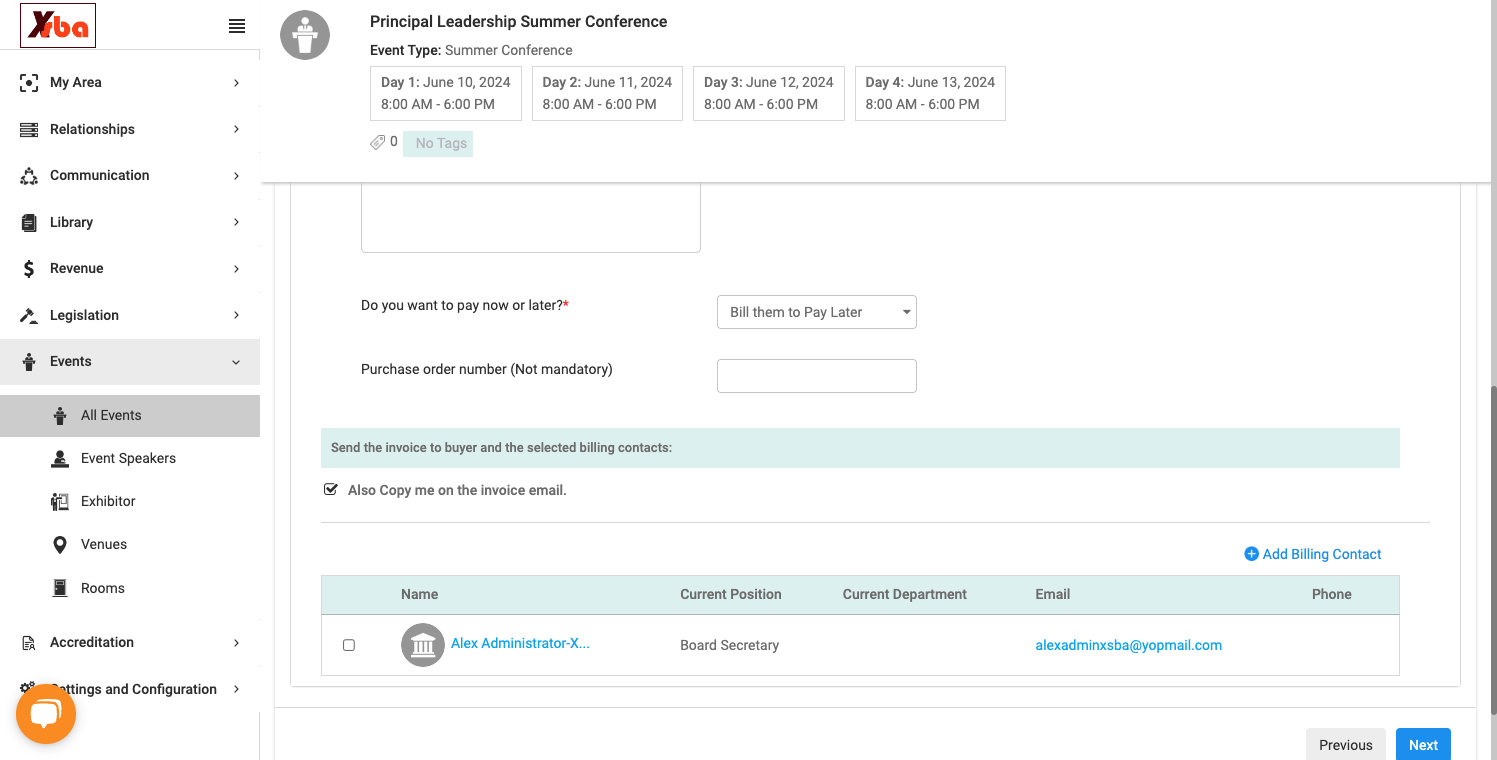Click the hamburger menu icon
Viewport: 1497px width, 760px height.
click(x=237, y=27)
